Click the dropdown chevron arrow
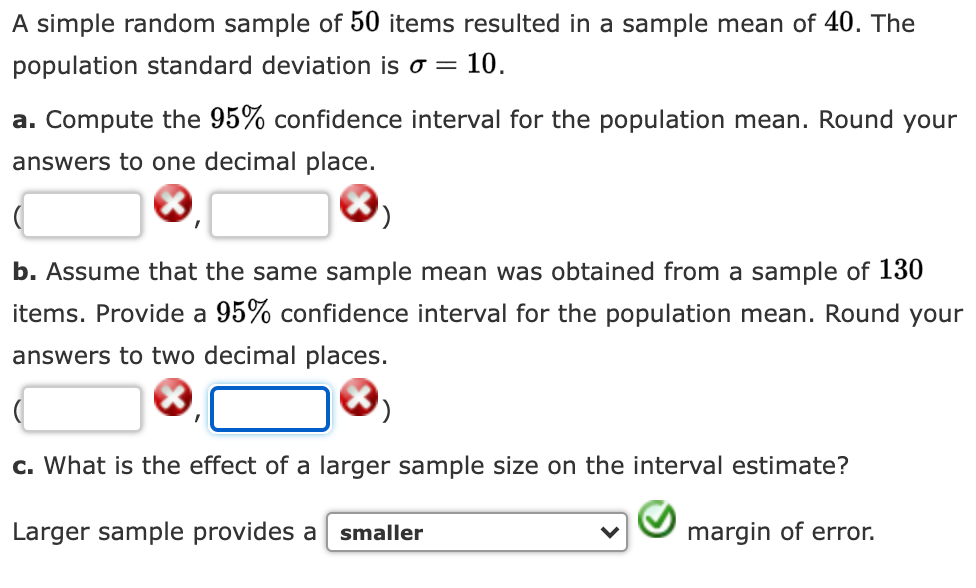Viewport: 976px width, 588px height. click(x=611, y=532)
